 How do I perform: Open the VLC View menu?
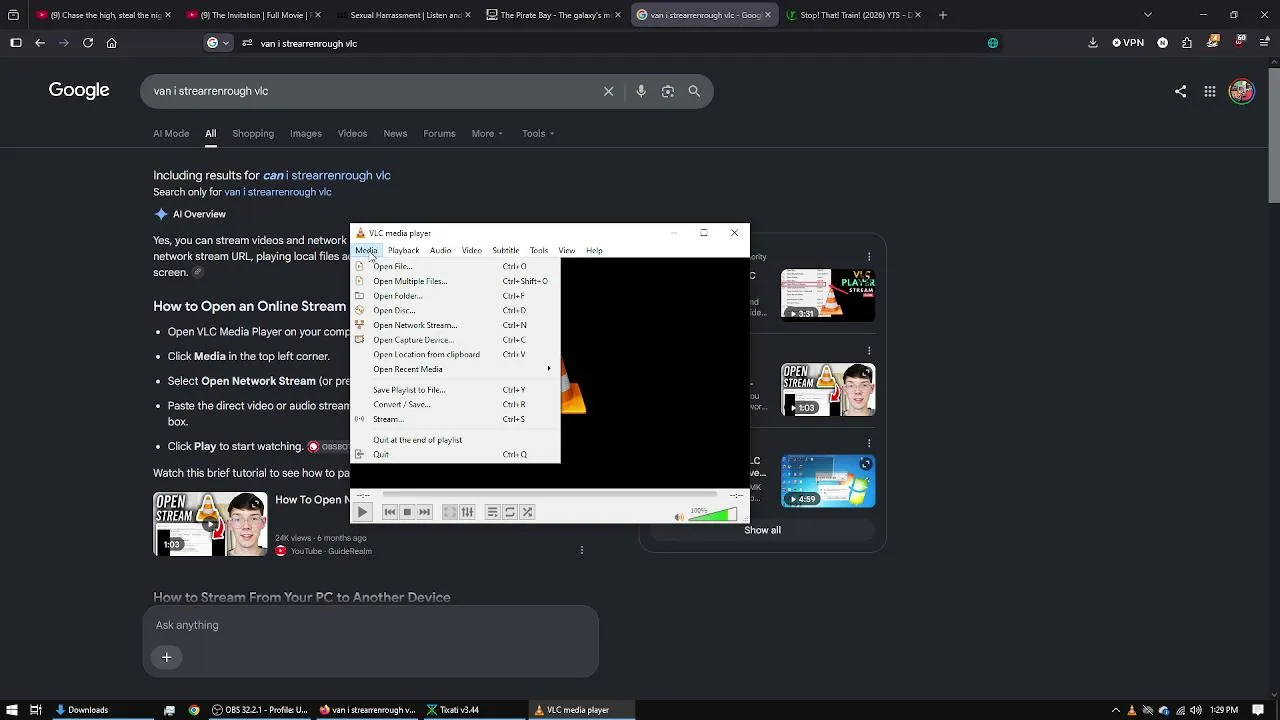pyautogui.click(x=567, y=250)
